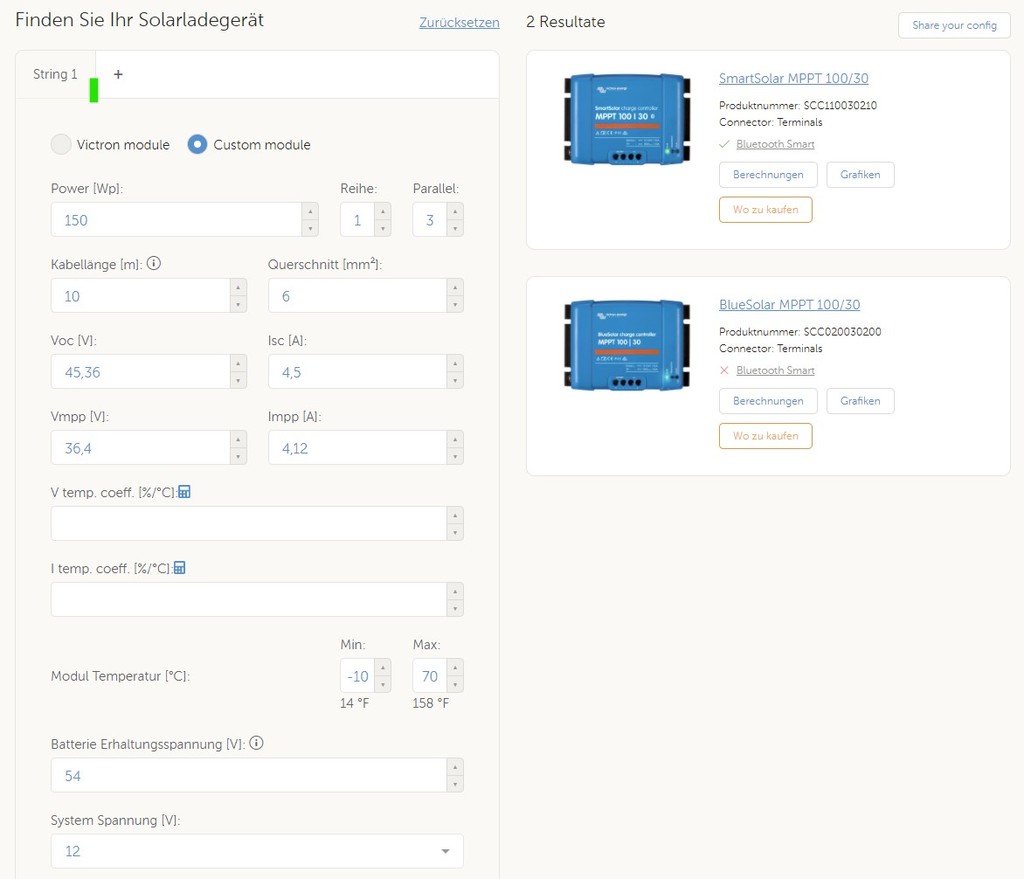The width and height of the screenshot is (1024, 879).
Task: Open info icon beside Batterie Erhaltungsspannung
Action: 257,743
